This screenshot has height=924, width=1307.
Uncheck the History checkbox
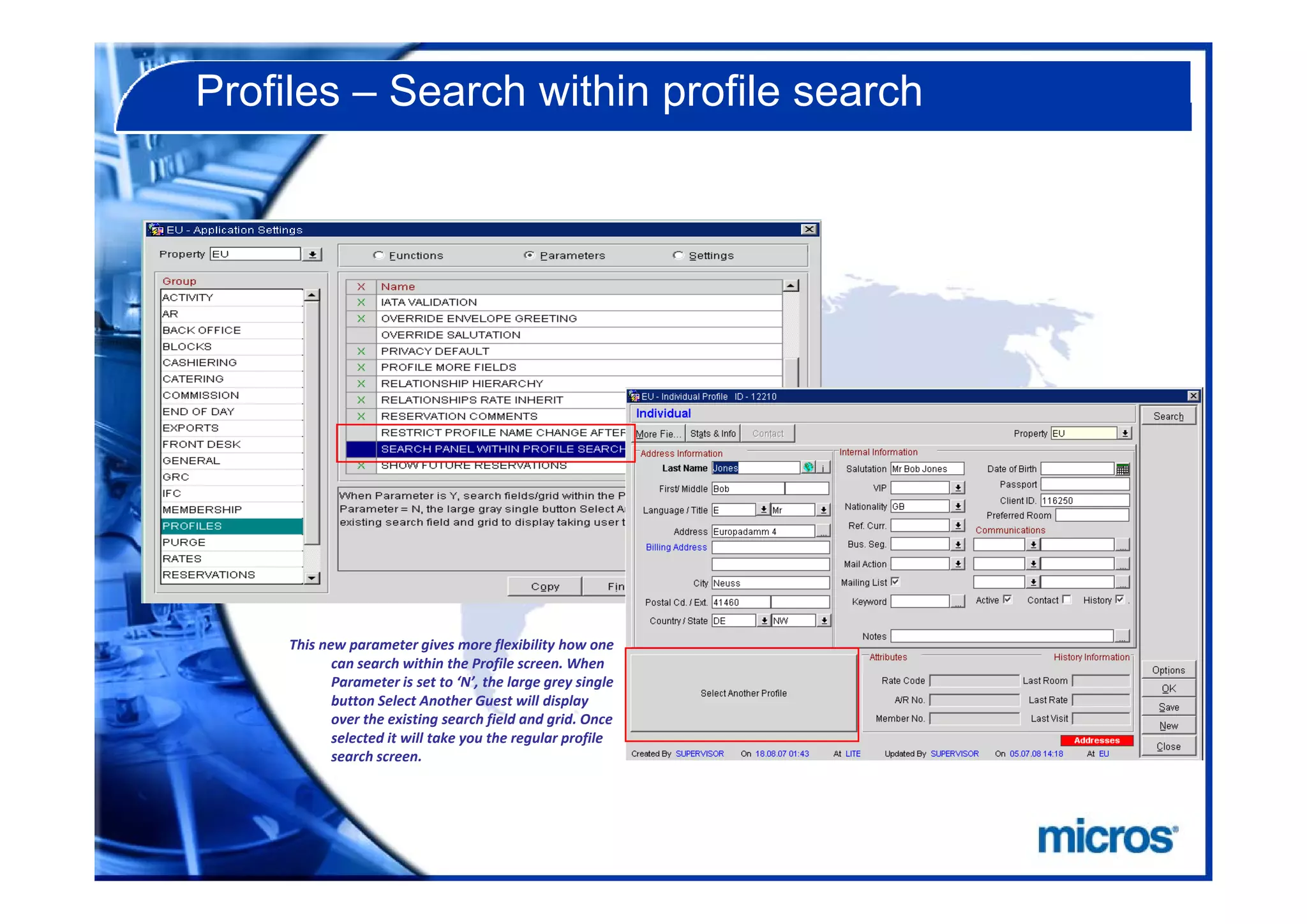point(1119,600)
